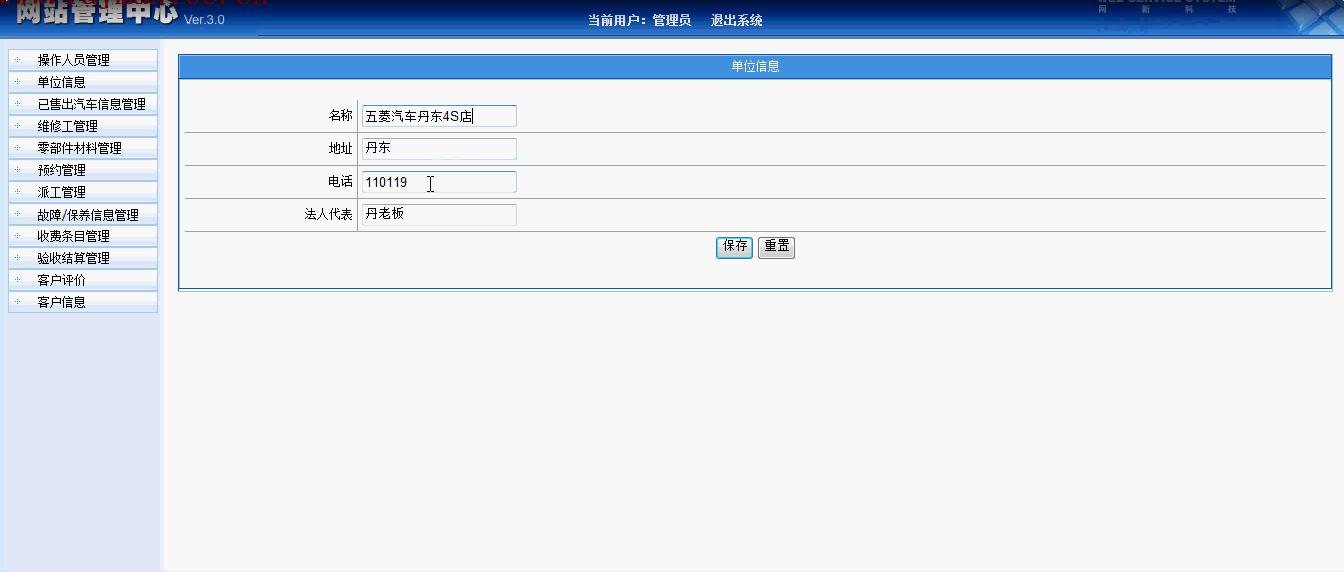The image size is (1344, 572).
Task: Click the plus icon beside 零部件材料管理
Action: click(x=17, y=147)
